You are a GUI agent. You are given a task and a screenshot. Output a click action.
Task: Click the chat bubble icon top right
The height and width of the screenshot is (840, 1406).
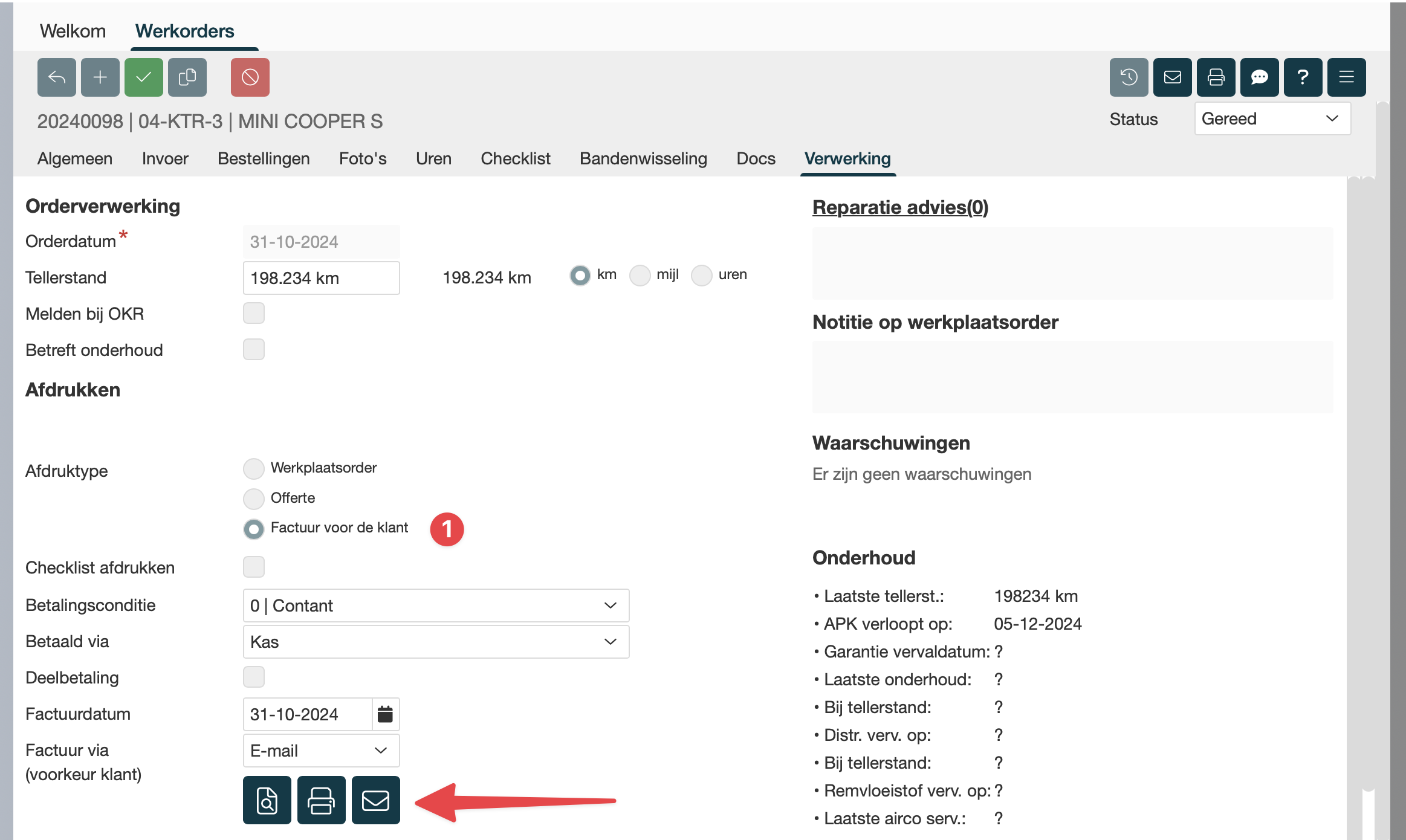point(1259,77)
